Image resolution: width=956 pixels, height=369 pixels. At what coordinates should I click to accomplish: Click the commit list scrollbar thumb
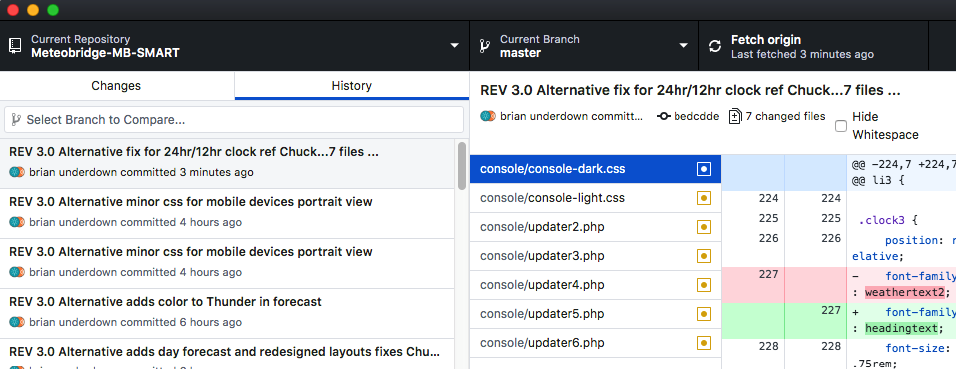click(x=462, y=165)
